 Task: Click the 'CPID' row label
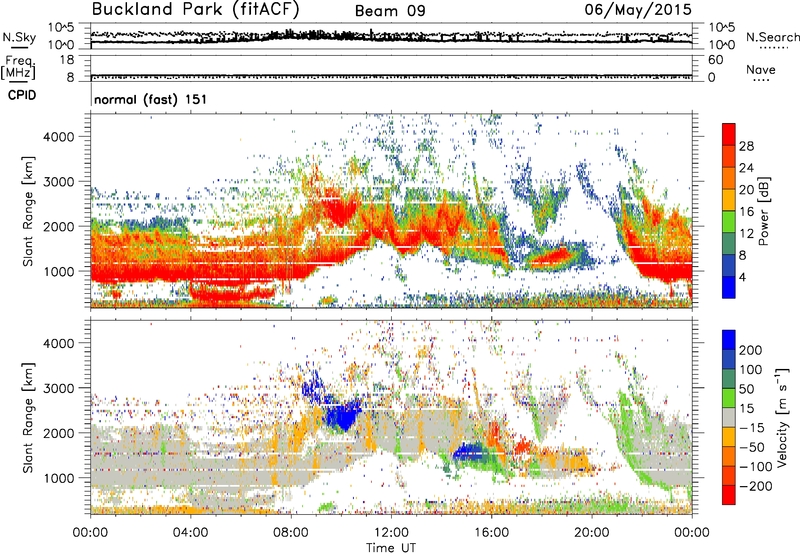22,95
